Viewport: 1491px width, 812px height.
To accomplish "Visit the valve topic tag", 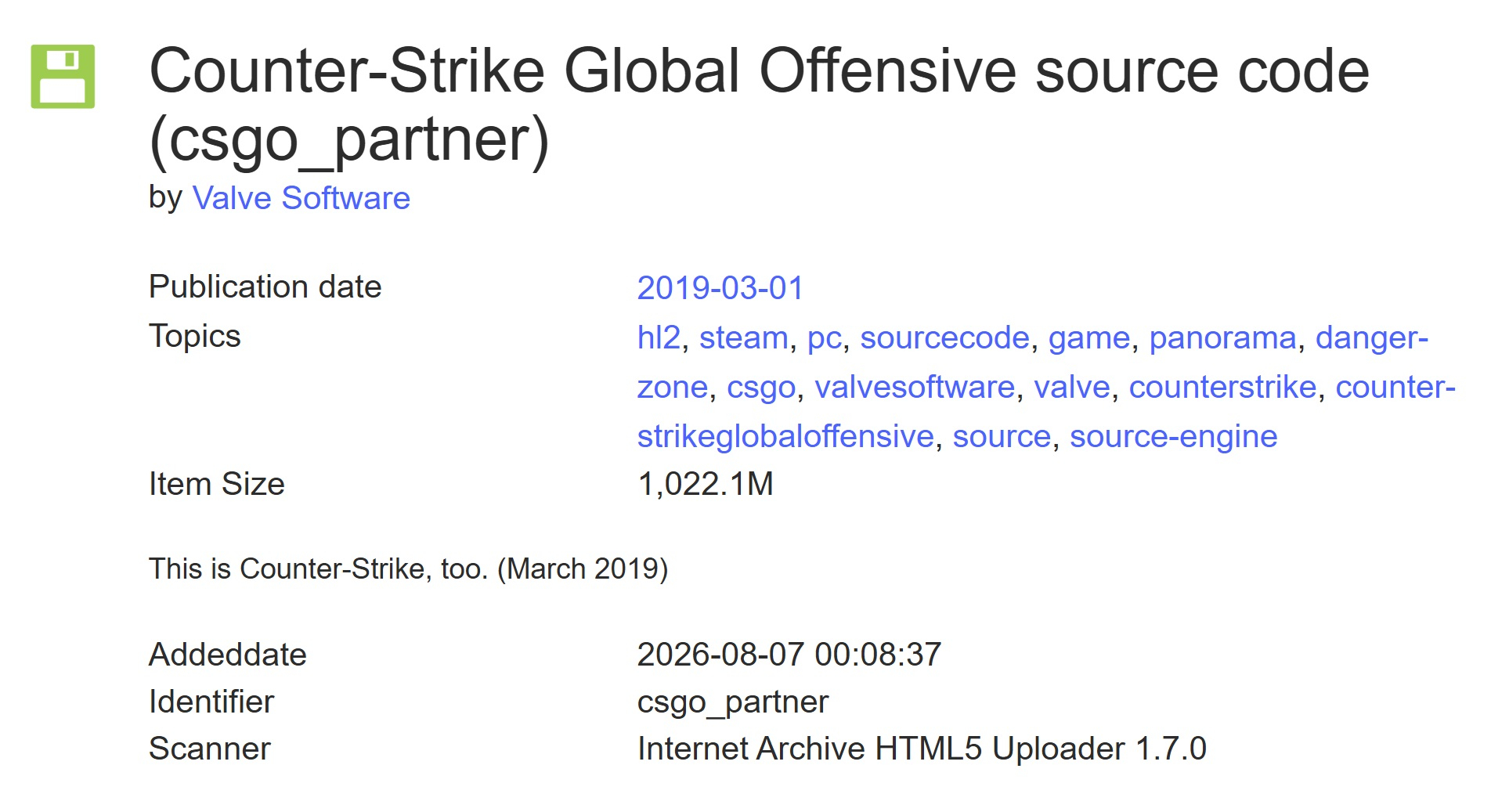I will pos(1072,387).
